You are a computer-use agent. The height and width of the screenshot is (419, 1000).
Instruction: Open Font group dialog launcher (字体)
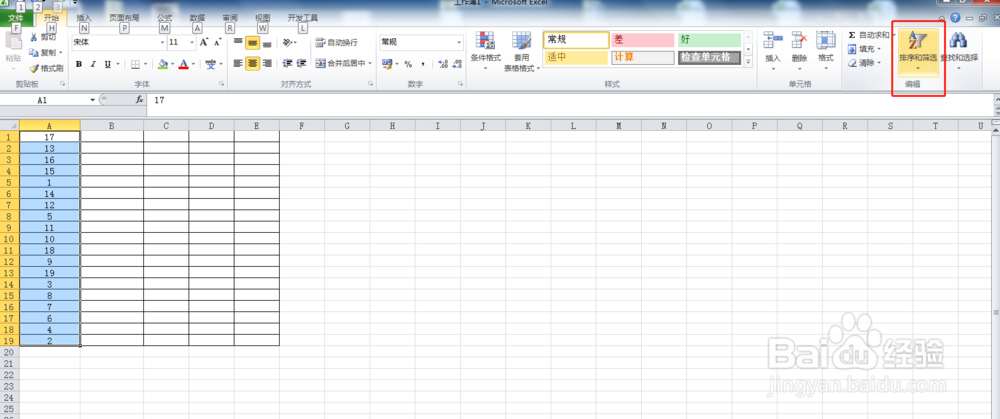(221, 84)
